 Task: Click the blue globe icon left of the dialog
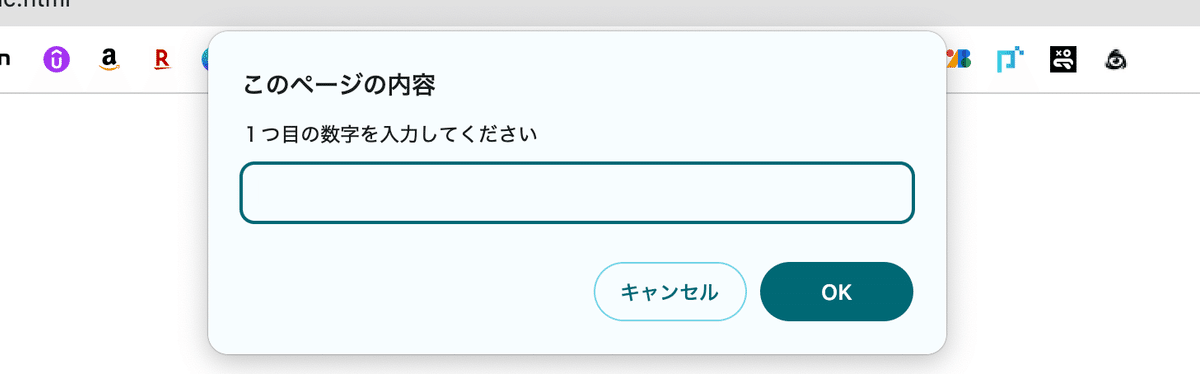tap(203, 60)
